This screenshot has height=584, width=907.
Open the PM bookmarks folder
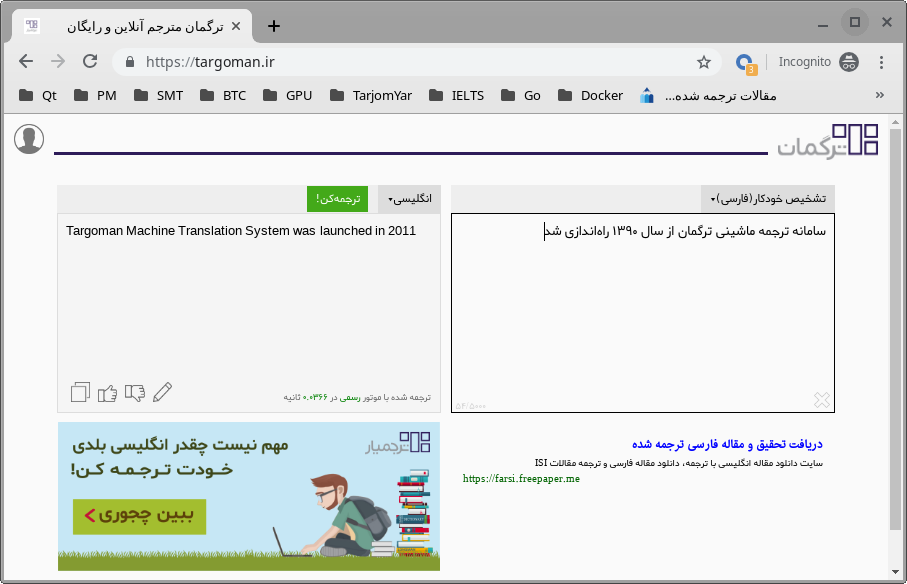pyautogui.click(x=95, y=95)
